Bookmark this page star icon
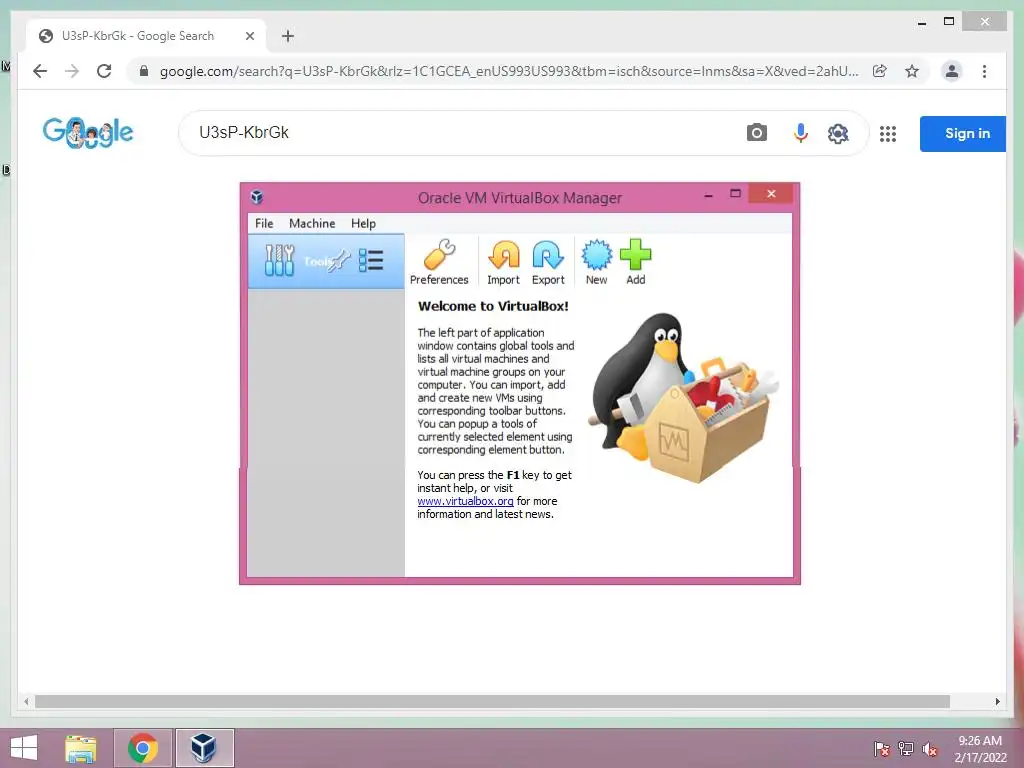The image size is (1024, 768). coord(912,71)
